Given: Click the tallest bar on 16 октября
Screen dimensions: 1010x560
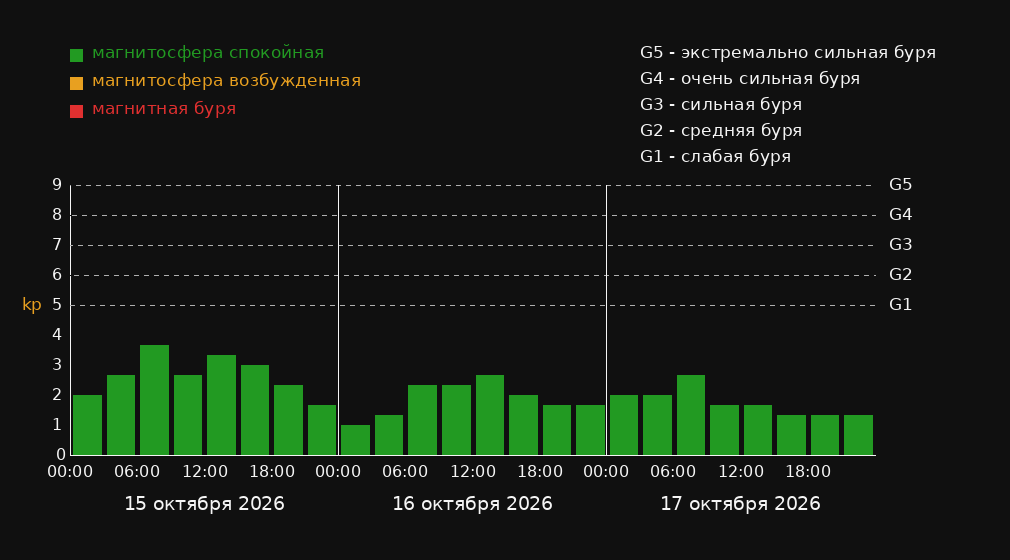Looking at the screenshot, I should (x=490, y=415).
